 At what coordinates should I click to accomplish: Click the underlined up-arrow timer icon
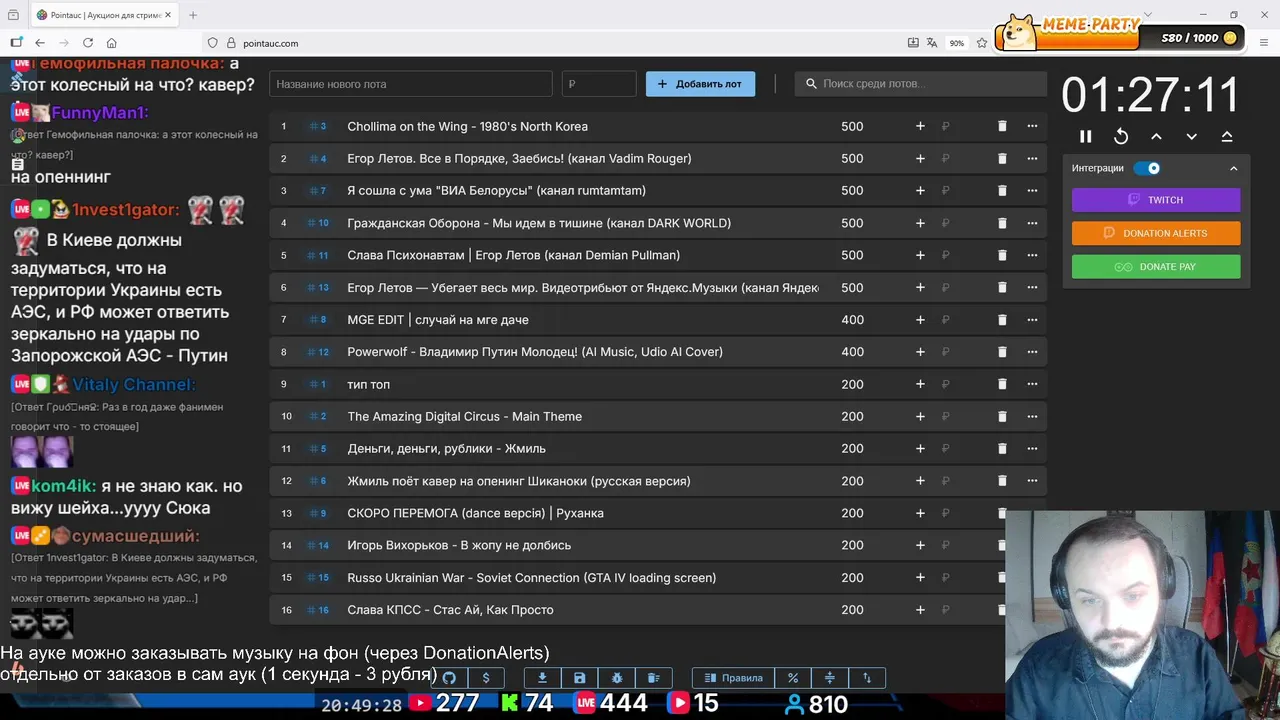pos(1227,136)
